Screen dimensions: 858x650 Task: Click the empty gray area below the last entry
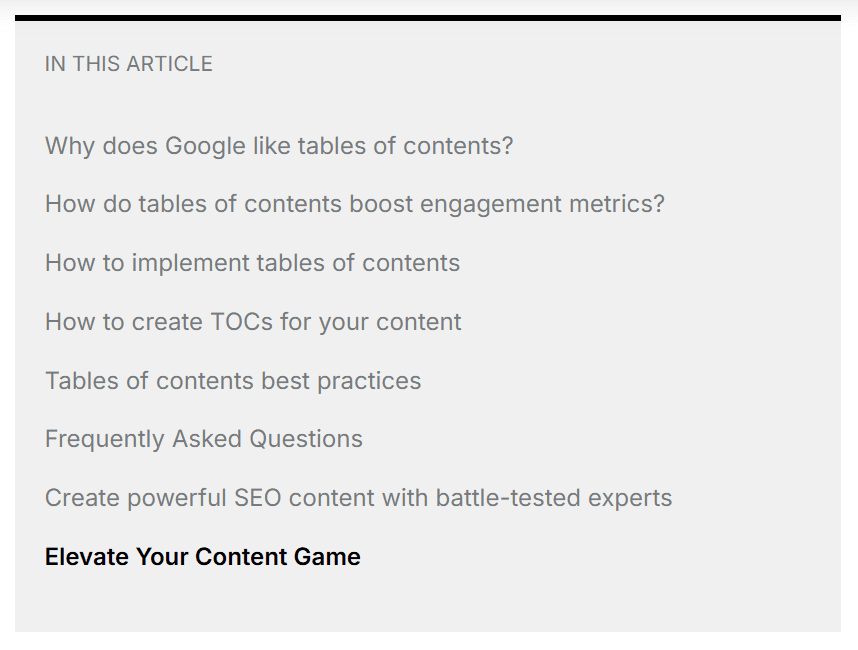(428, 604)
